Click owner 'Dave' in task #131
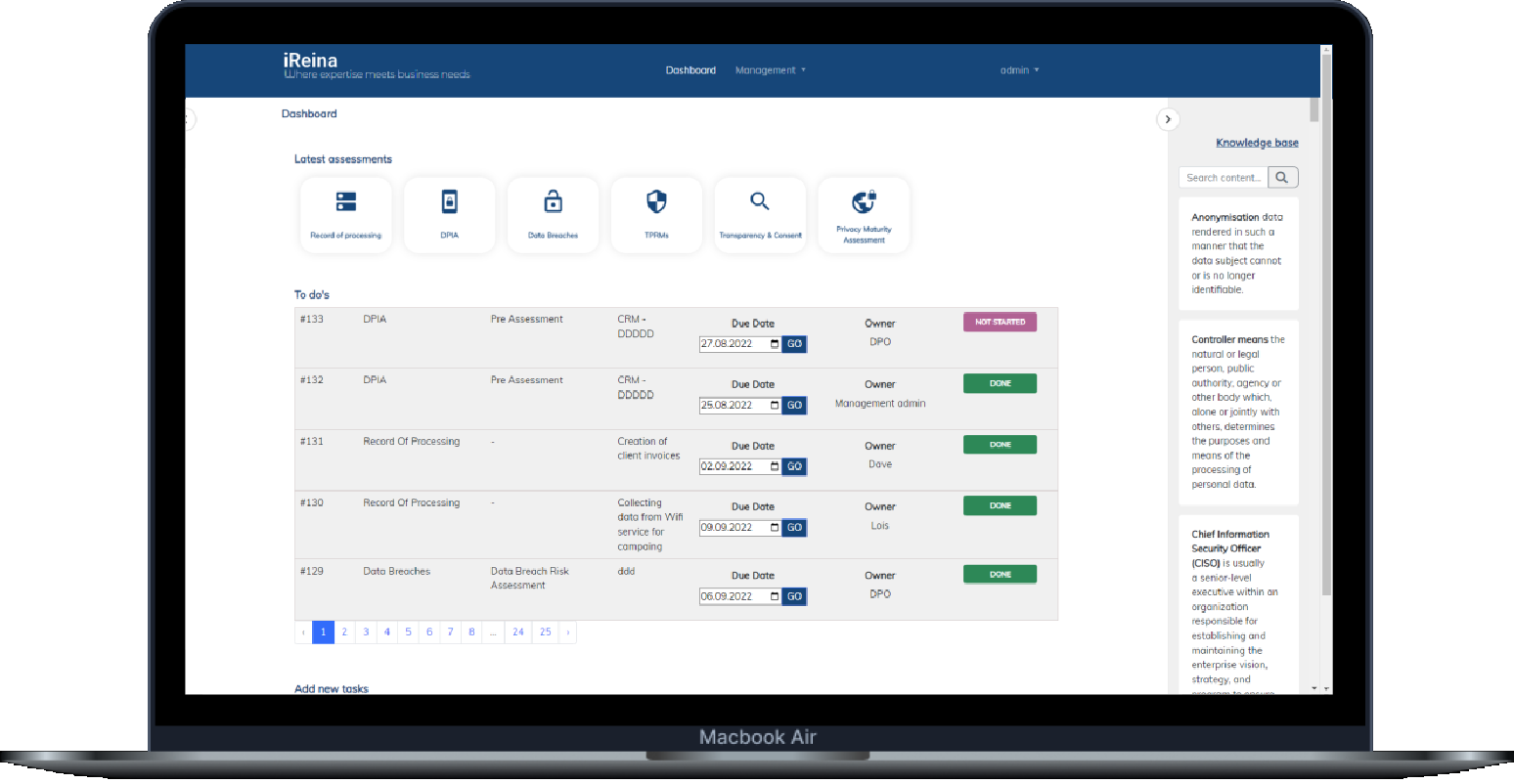This screenshot has height=784, width=1514. point(880,464)
